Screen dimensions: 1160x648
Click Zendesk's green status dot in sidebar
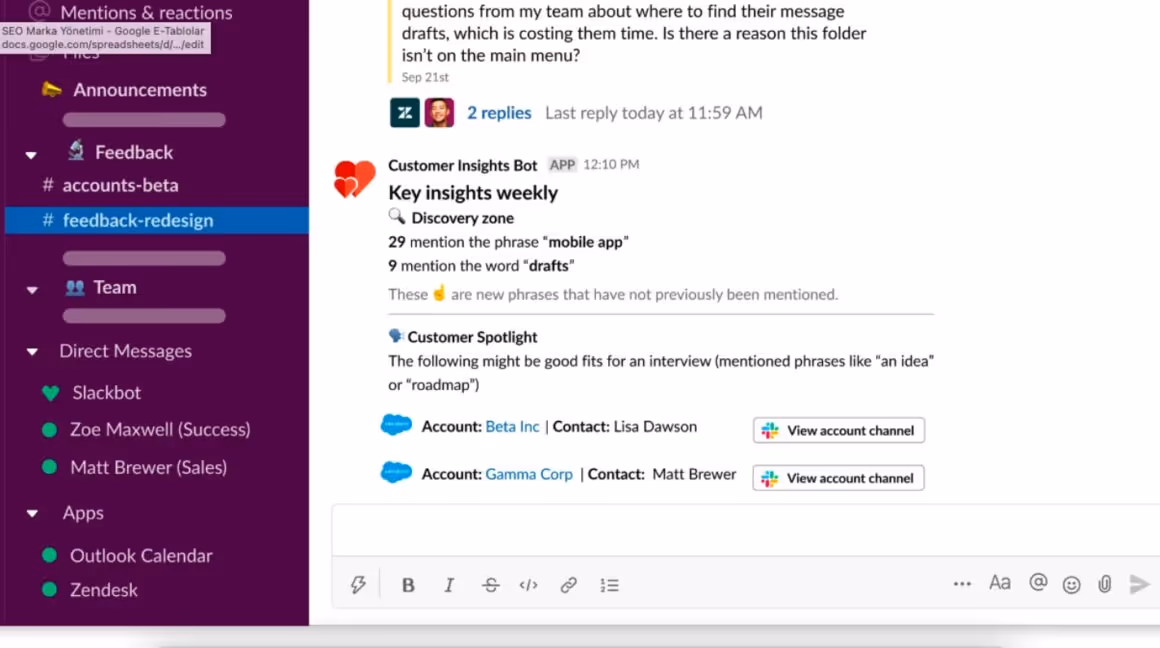(x=50, y=590)
